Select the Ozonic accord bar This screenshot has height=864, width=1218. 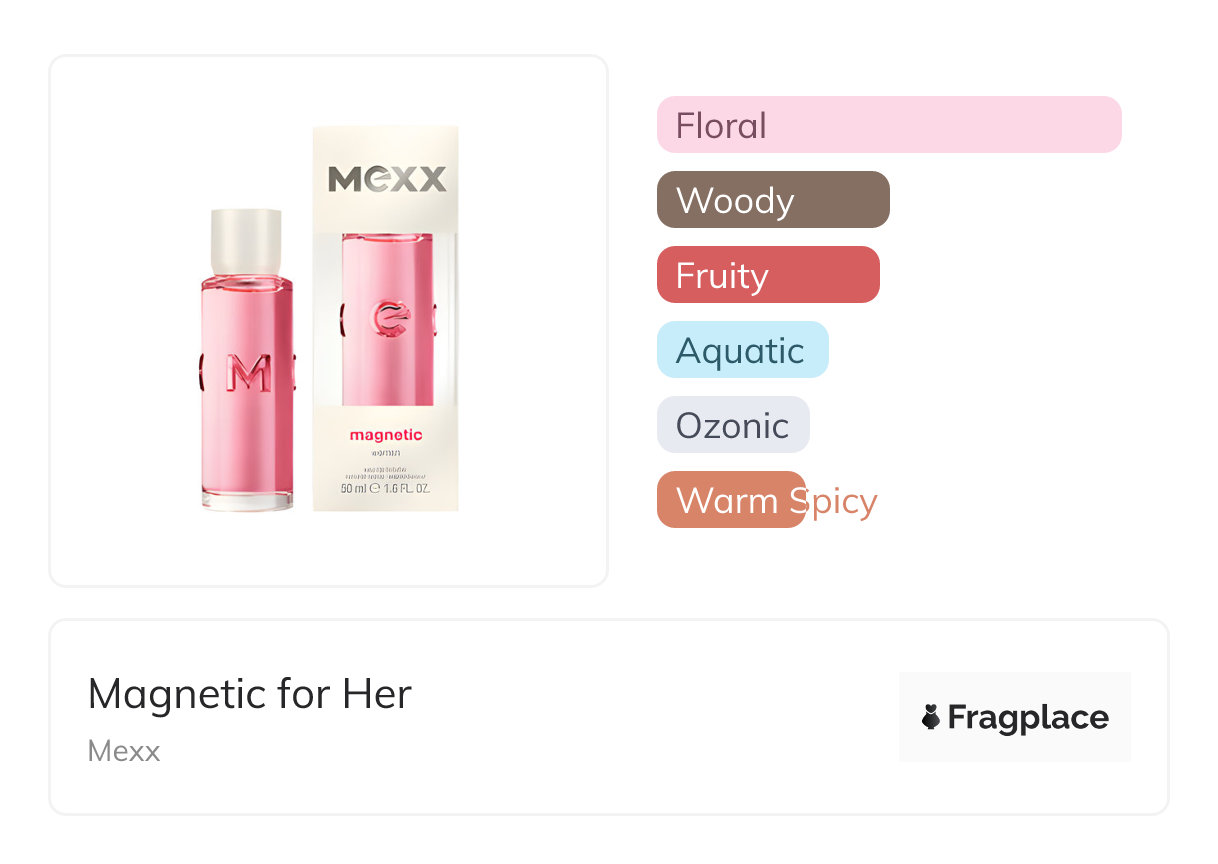(x=733, y=425)
